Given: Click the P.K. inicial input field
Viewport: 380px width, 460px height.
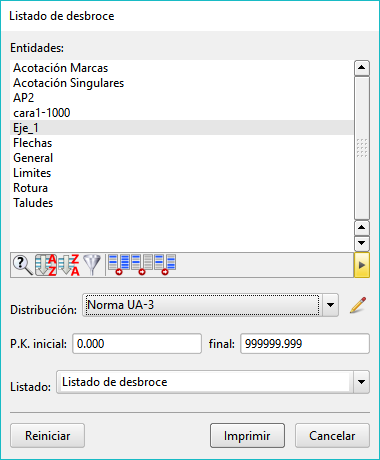Looking at the screenshot, I should tap(137, 344).
